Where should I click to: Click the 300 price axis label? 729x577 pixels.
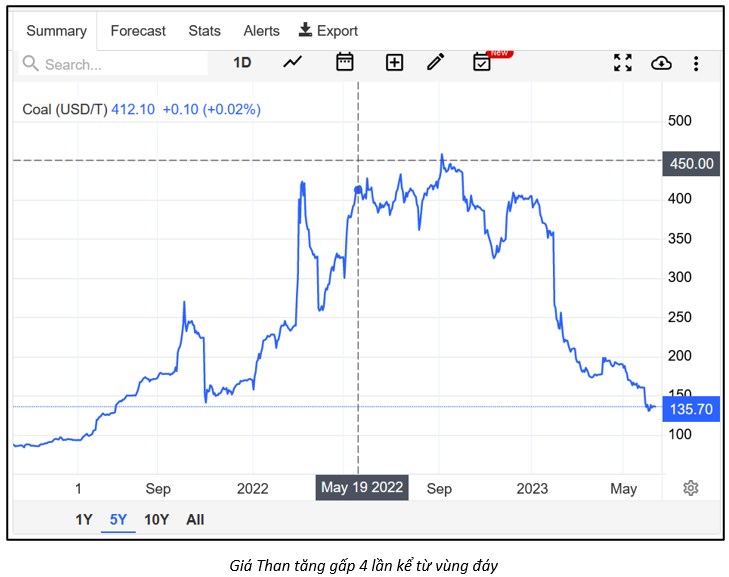679,277
